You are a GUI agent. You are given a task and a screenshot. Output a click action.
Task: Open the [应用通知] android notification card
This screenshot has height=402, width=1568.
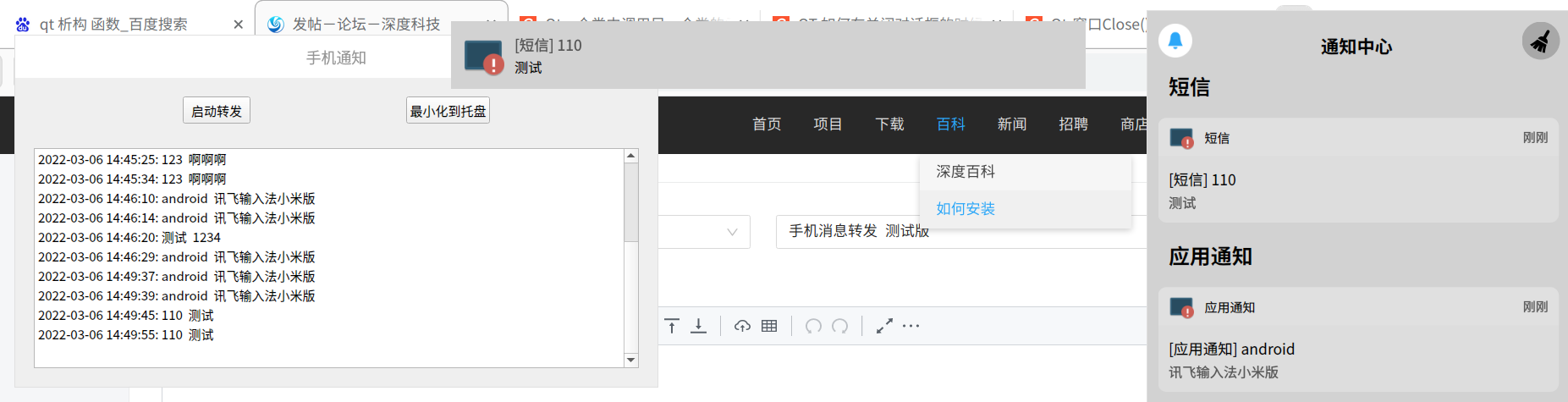(1358, 339)
